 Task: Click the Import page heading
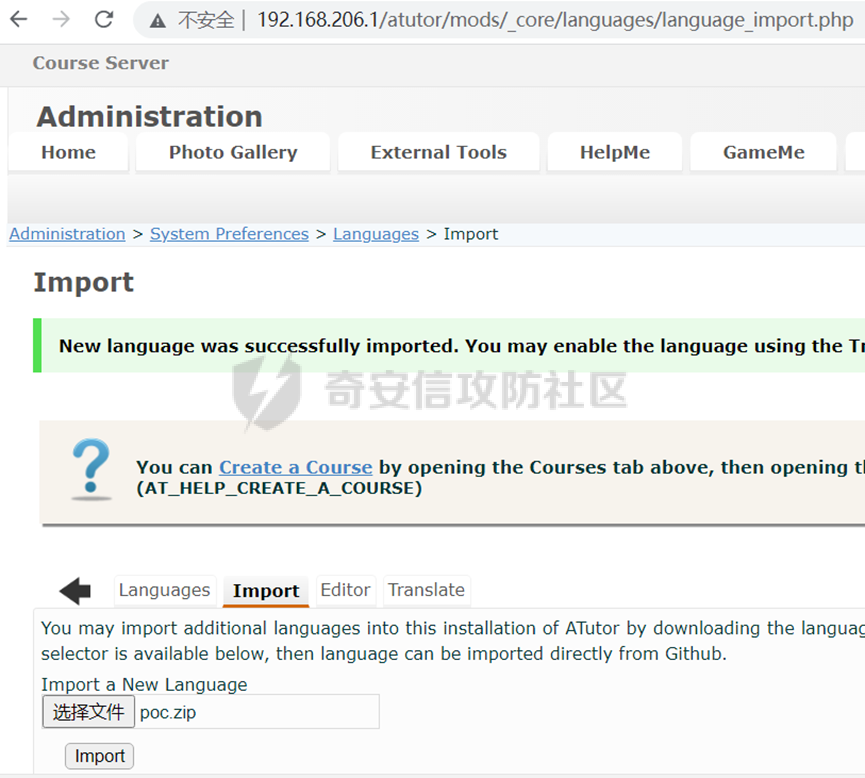click(84, 283)
